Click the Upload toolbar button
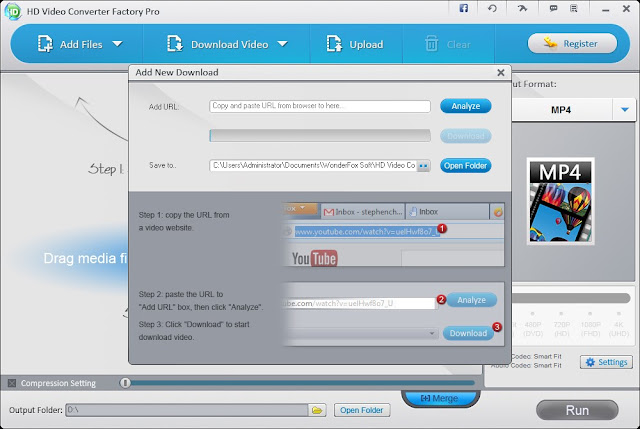This screenshot has width=640, height=429. (x=355, y=44)
